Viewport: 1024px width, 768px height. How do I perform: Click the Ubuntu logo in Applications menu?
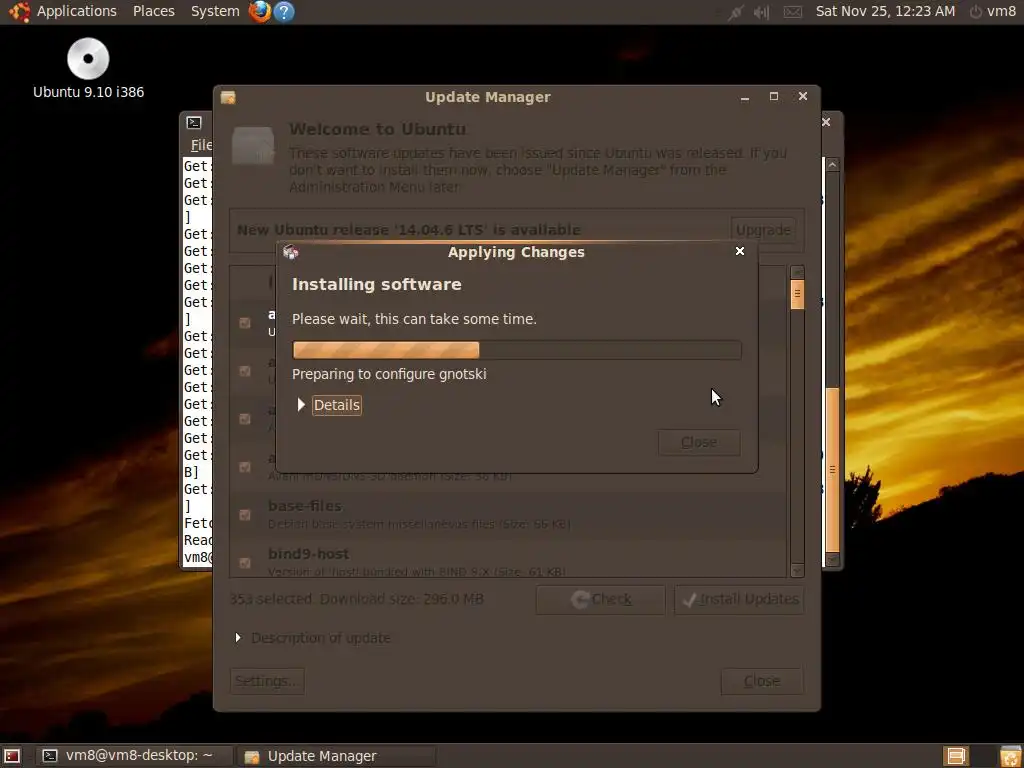click(19, 11)
